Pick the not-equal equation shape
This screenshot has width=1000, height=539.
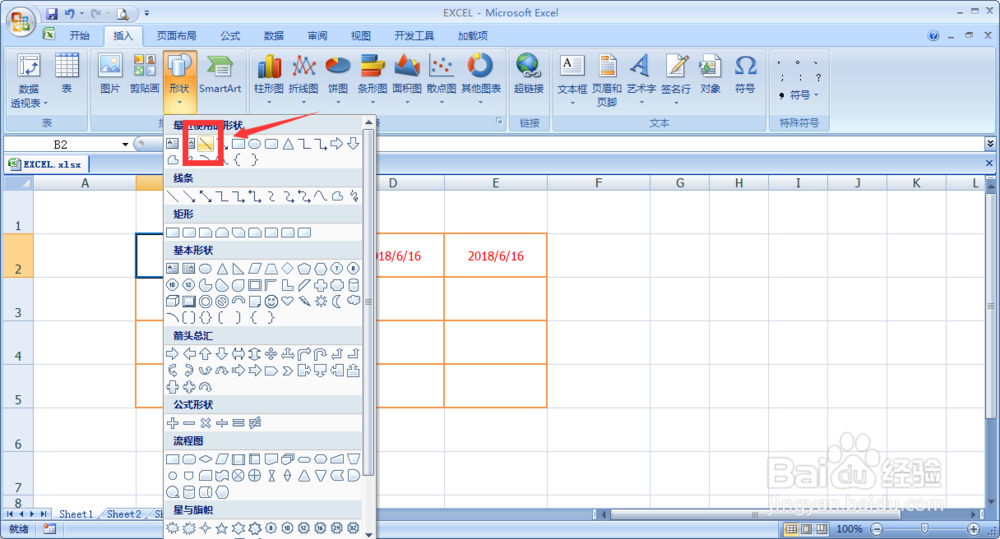(255, 423)
